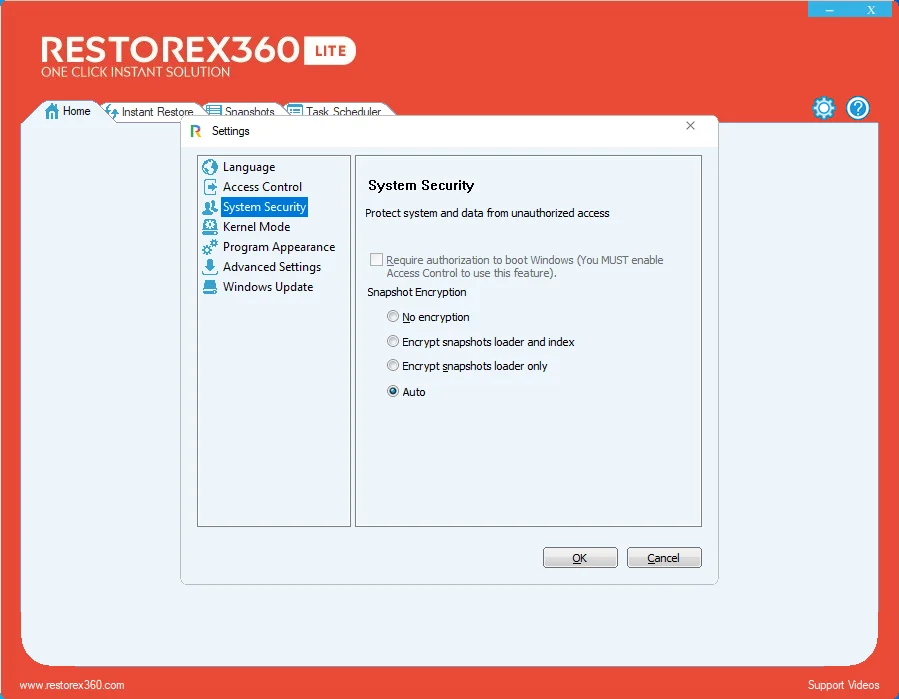Open the Instant Restore tab
Image resolution: width=899 pixels, height=699 pixels.
point(150,112)
